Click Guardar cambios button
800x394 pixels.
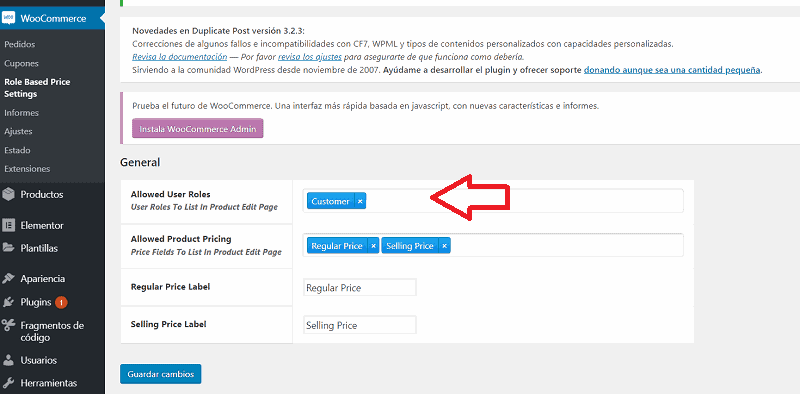click(x=161, y=374)
